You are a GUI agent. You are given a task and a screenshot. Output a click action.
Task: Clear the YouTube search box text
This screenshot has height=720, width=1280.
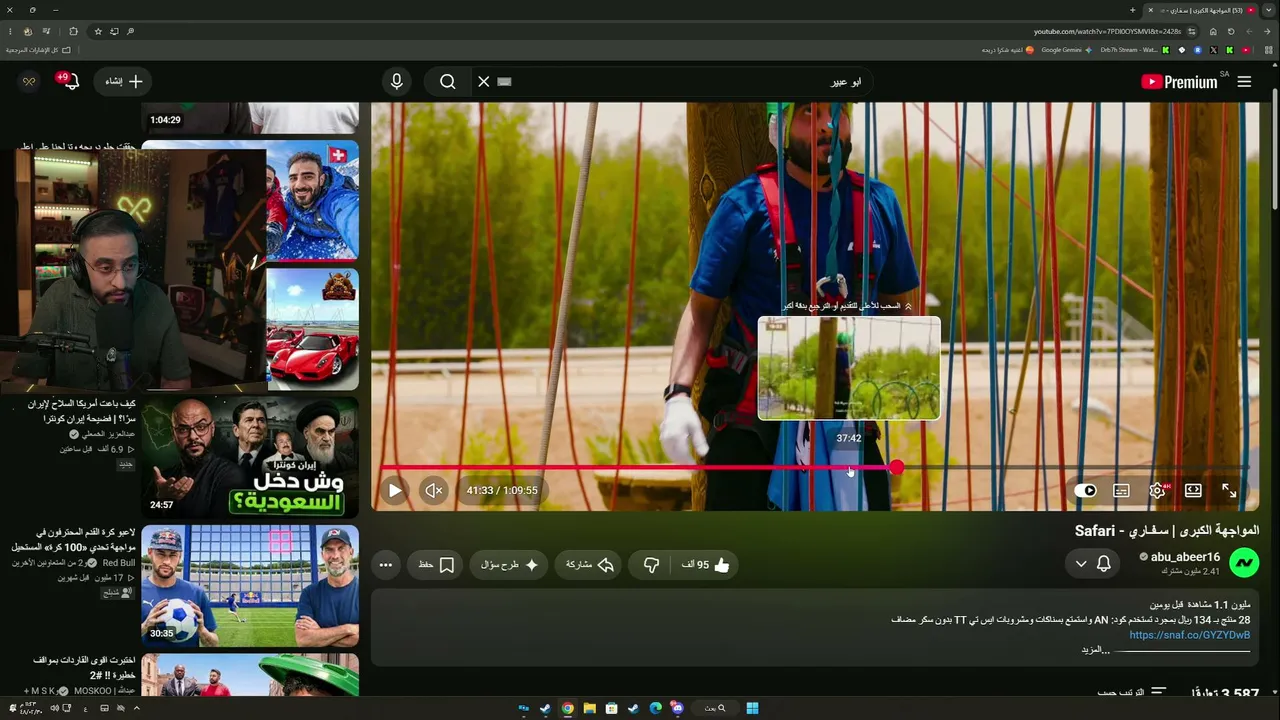click(x=484, y=82)
